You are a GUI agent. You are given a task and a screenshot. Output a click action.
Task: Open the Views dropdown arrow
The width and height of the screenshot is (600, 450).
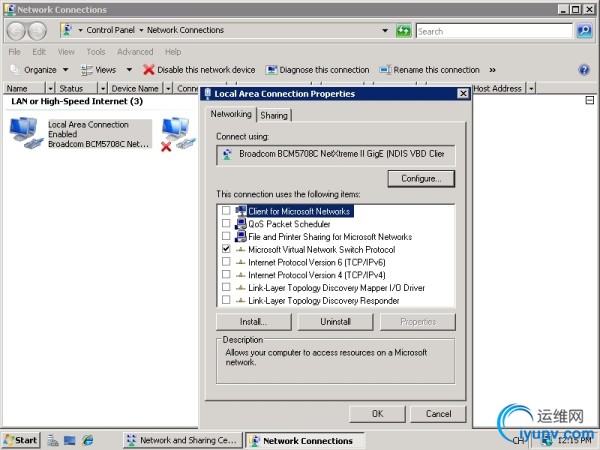pos(129,70)
